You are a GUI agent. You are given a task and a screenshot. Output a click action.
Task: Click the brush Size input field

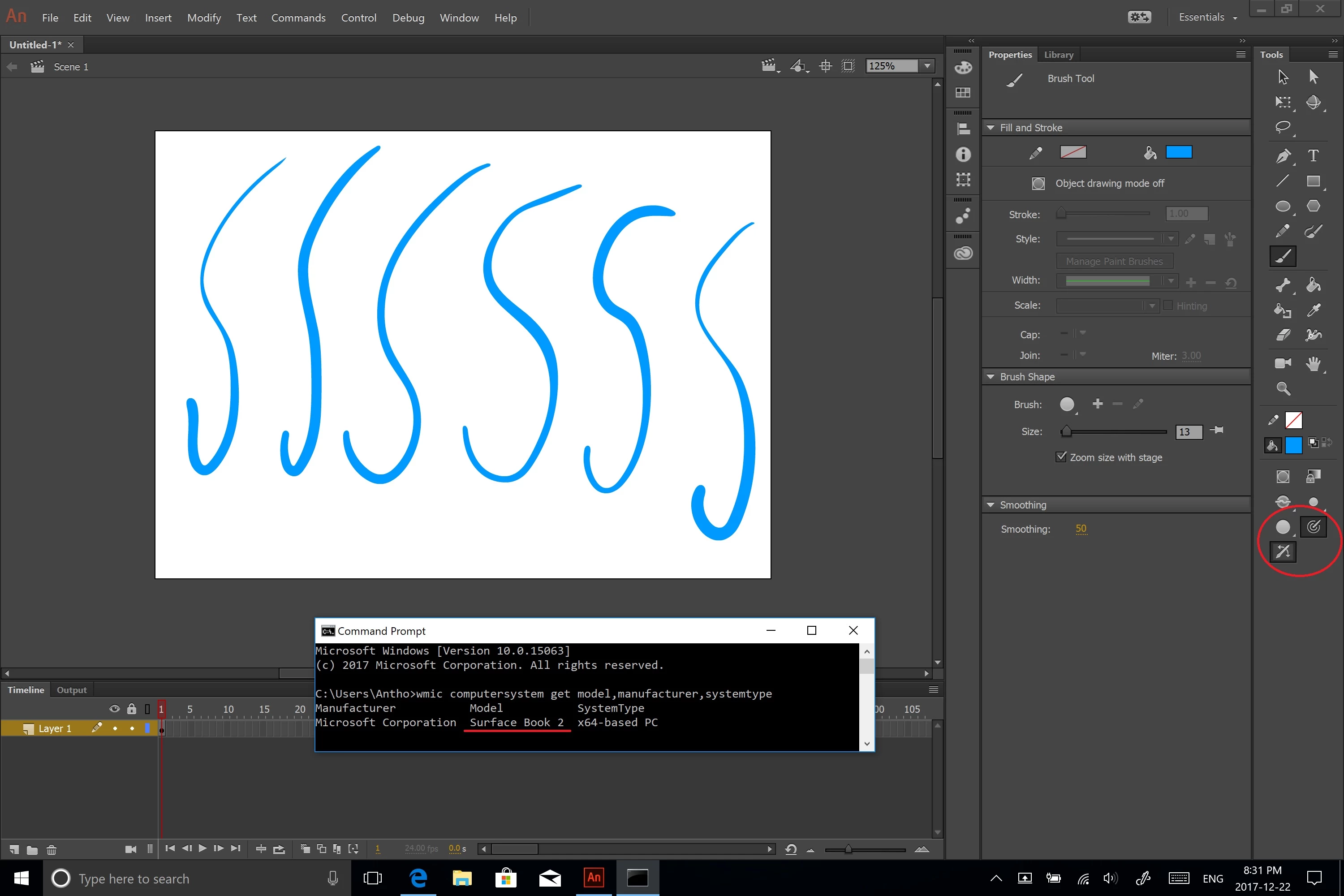(1188, 432)
